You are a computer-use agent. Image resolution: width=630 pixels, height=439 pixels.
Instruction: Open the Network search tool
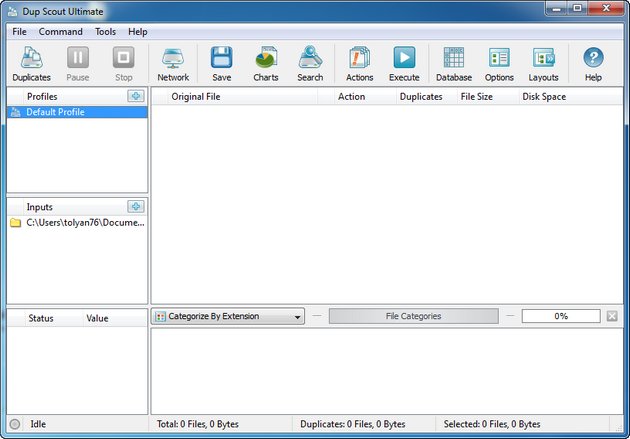pos(173,63)
